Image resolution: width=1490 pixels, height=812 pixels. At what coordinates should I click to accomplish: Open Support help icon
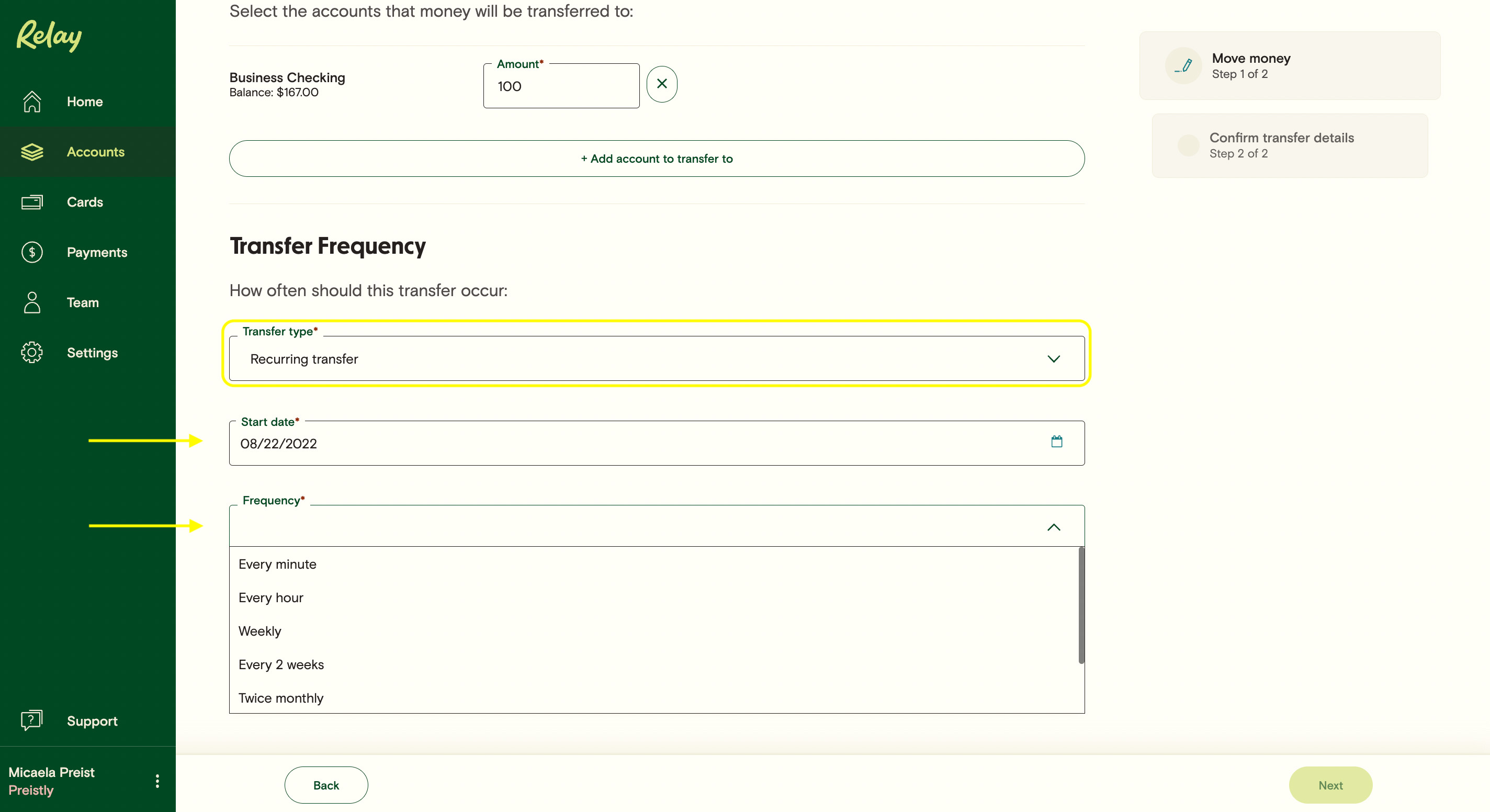[x=32, y=720]
